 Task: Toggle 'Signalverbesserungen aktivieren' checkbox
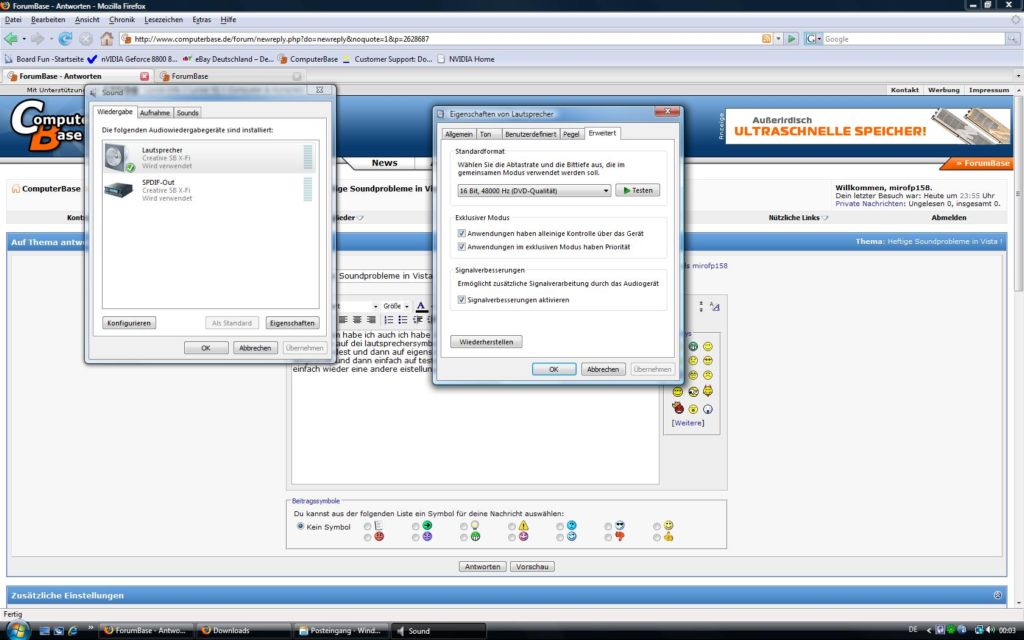(x=462, y=300)
